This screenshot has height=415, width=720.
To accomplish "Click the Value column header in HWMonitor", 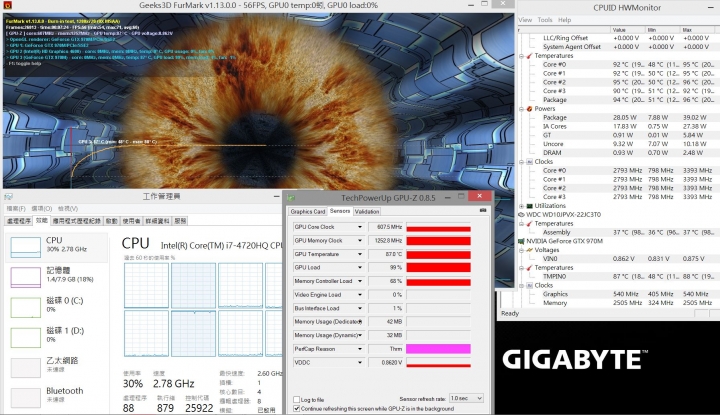I will click(627, 30).
